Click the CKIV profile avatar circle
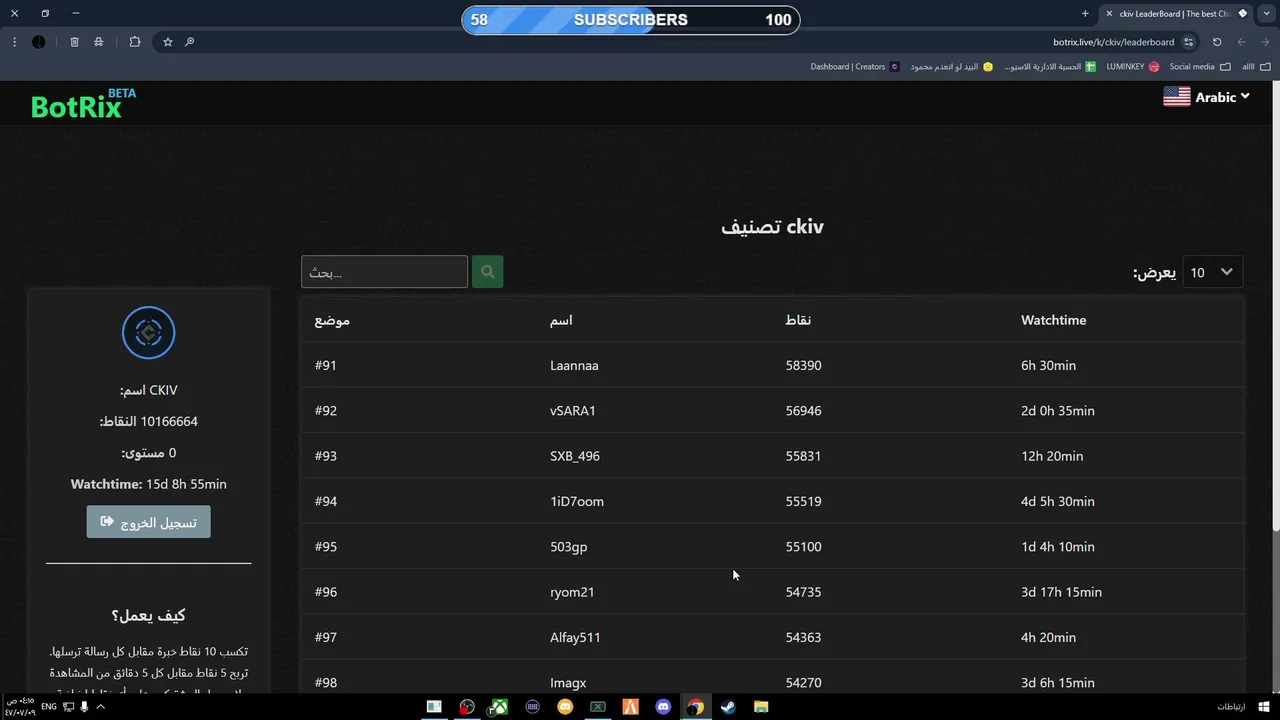 tap(149, 333)
